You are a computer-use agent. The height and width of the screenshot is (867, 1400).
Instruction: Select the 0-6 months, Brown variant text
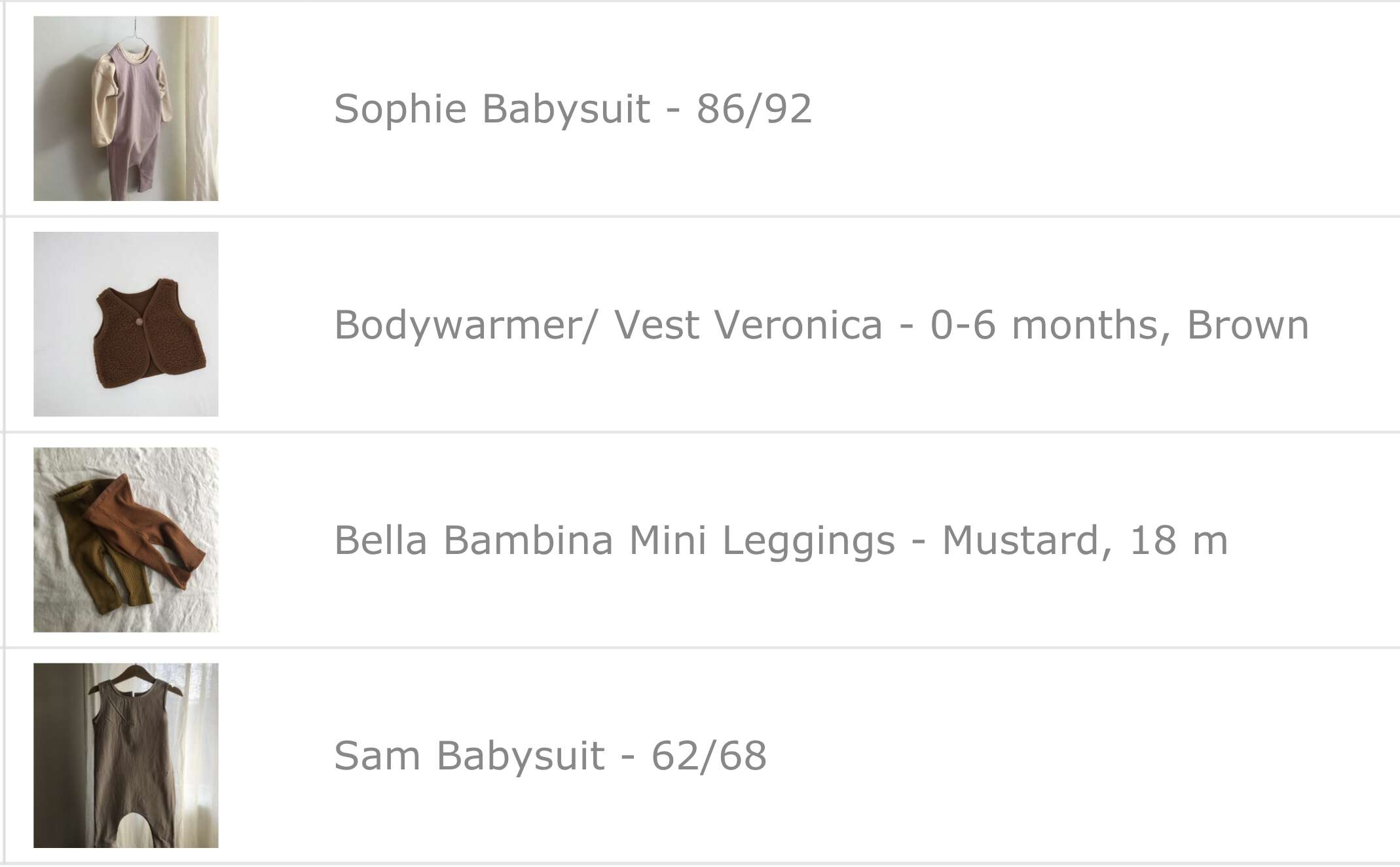(1119, 325)
